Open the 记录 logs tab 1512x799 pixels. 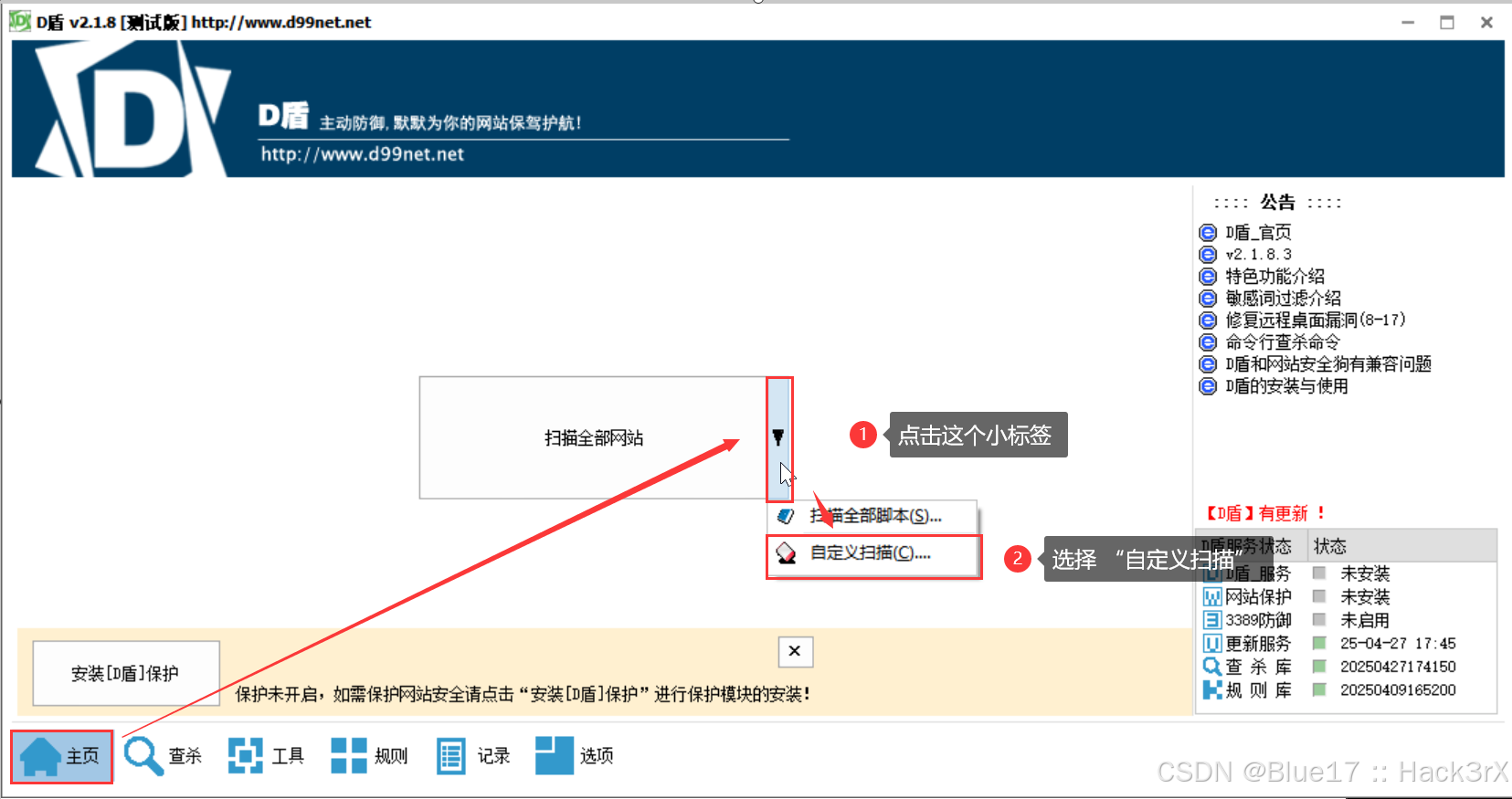point(472,756)
